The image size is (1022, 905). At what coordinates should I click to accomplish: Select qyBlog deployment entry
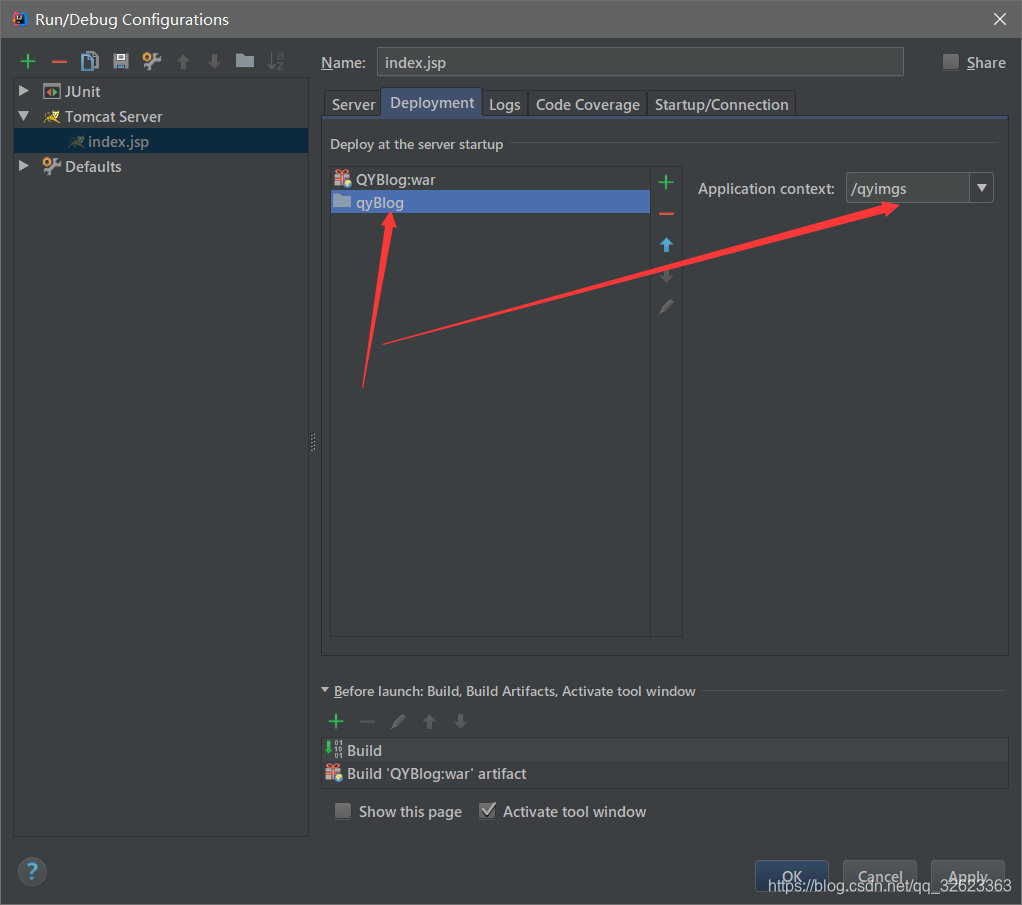[490, 202]
